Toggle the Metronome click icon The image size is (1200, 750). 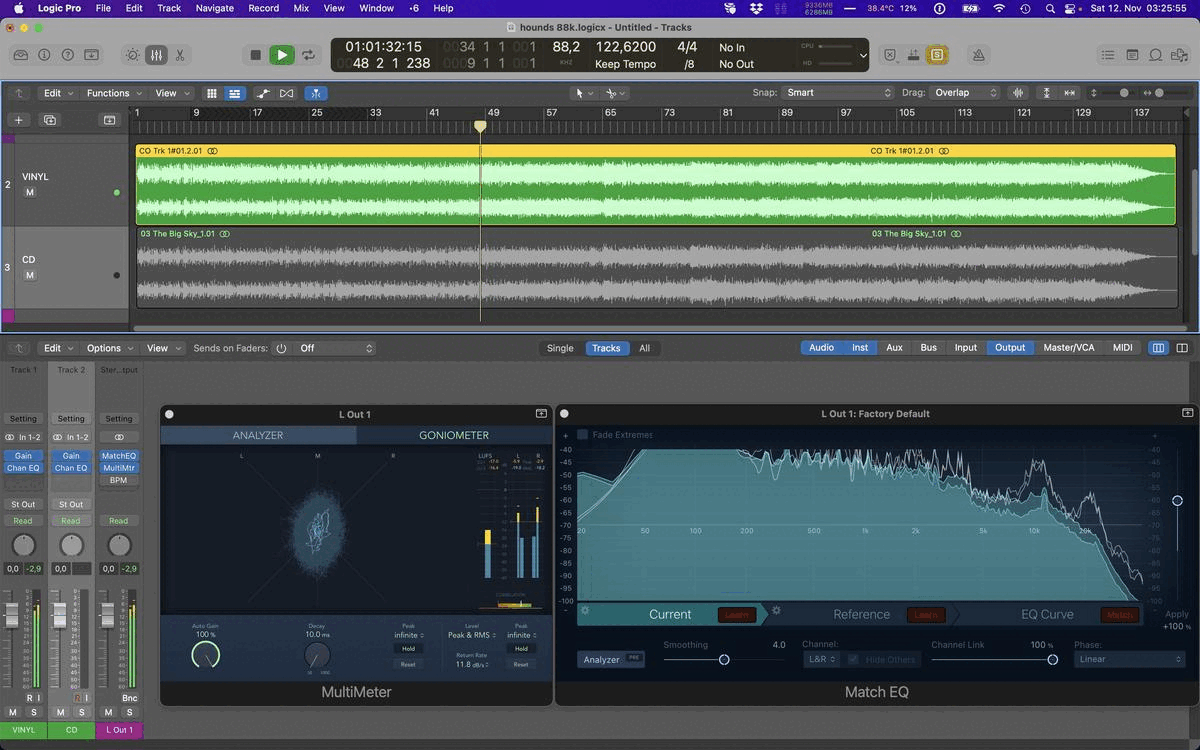point(978,55)
